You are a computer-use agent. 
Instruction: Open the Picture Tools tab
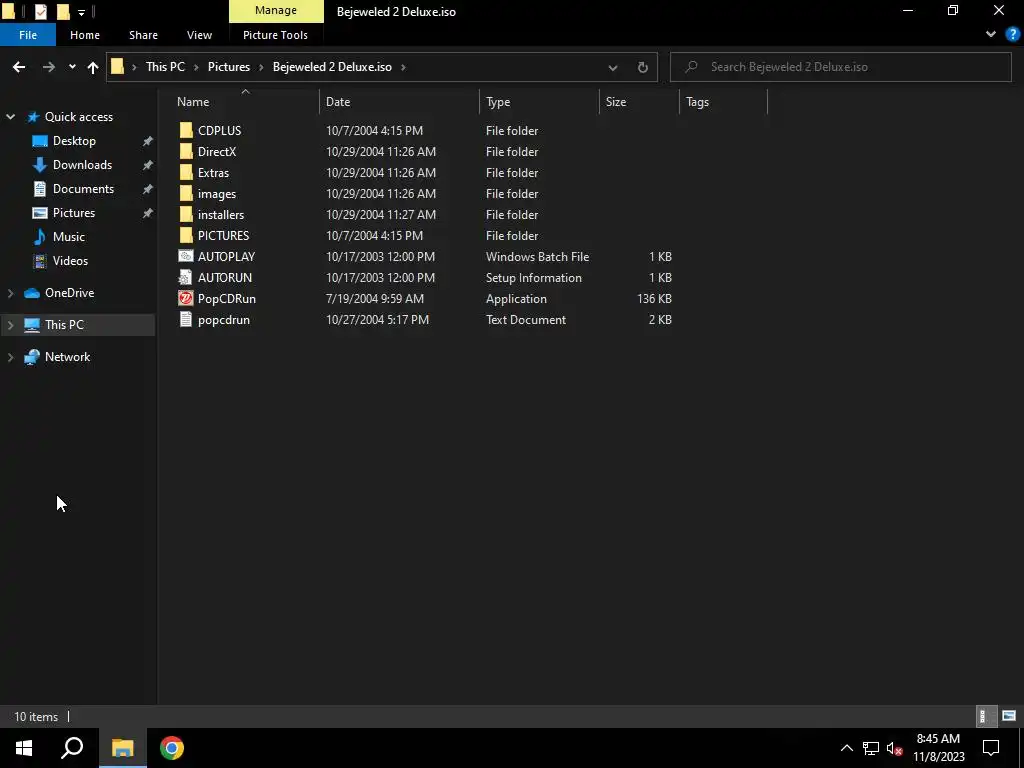(275, 35)
